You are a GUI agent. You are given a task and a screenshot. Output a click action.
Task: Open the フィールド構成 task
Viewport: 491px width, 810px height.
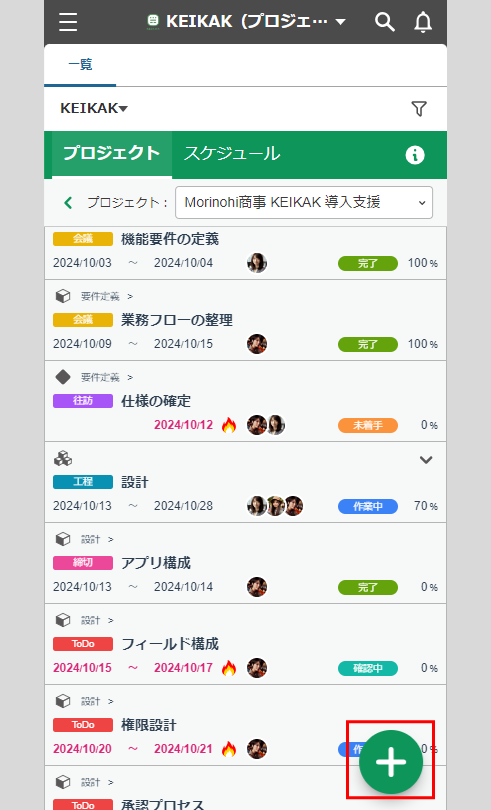(170, 644)
